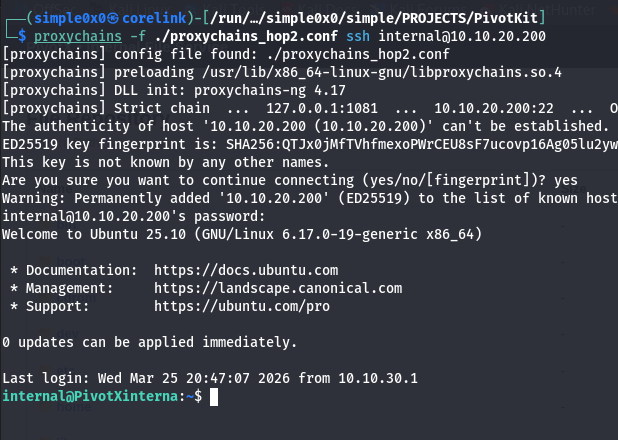The width and height of the screenshot is (618, 440).
Task: Click the '0 updates can be applied' message
Action: tap(149, 342)
